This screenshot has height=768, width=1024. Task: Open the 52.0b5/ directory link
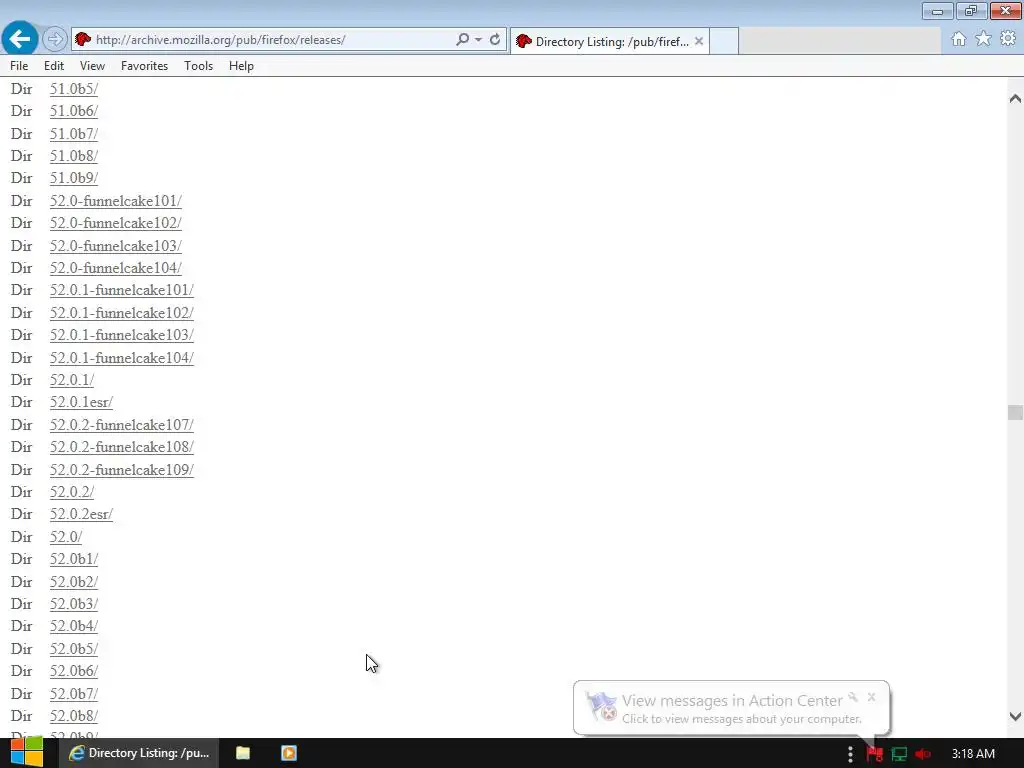coord(74,650)
